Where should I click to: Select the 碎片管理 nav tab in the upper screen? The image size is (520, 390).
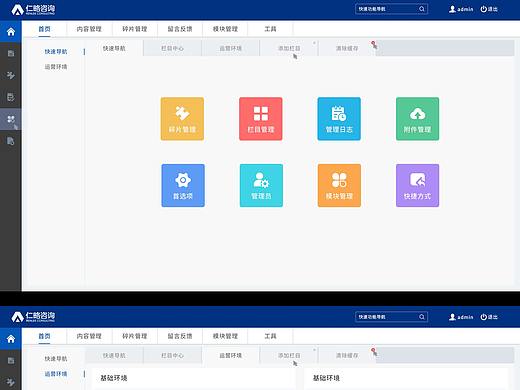135,29
